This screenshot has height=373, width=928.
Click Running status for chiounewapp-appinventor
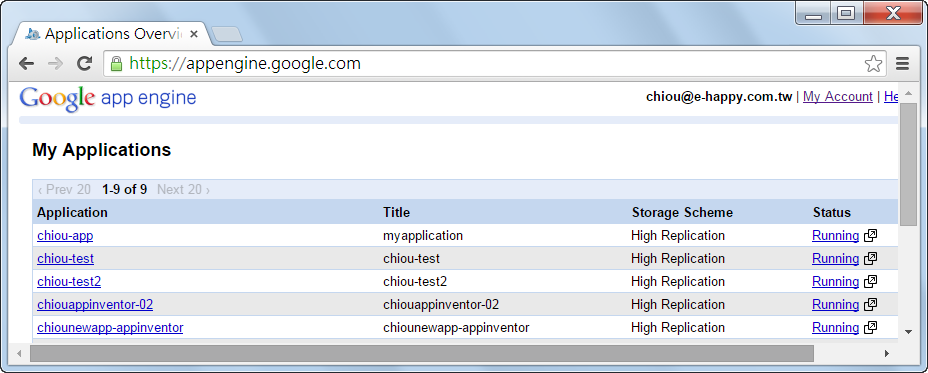pyautogui.click(x=835, y=328)
